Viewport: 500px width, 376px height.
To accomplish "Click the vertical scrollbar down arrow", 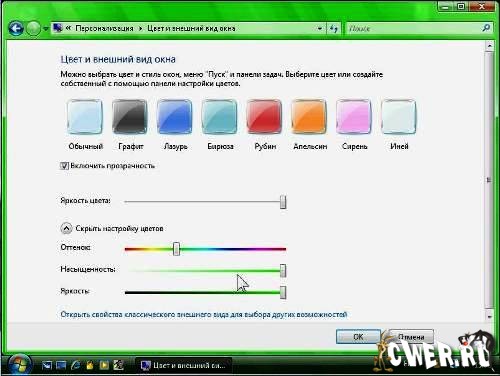I will pos(489,316).
